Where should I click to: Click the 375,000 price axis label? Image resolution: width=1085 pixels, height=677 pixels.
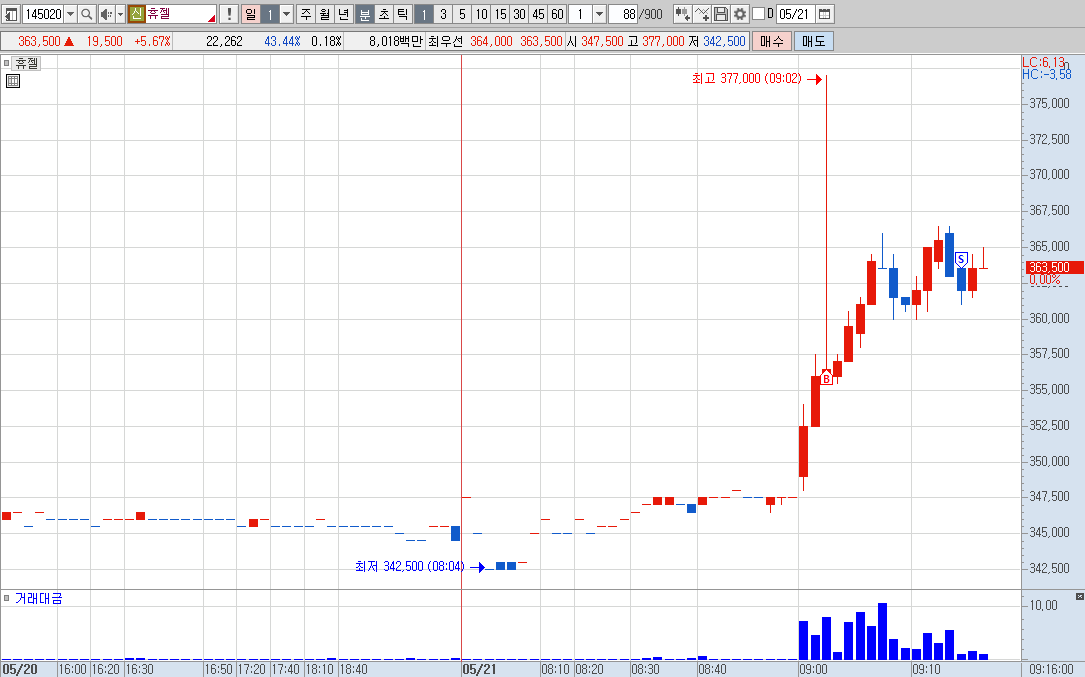coord(1049,103)
